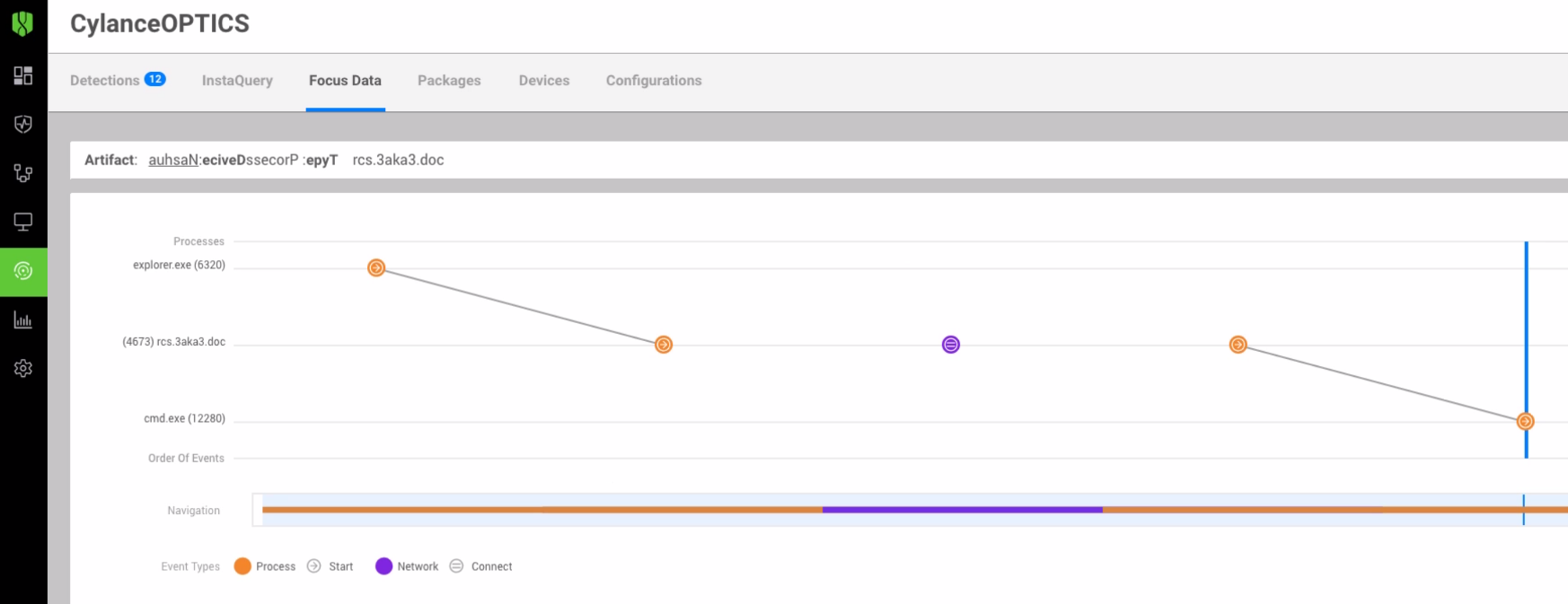
Task: Click the auhsaN device link
Action: coord(172,160)
